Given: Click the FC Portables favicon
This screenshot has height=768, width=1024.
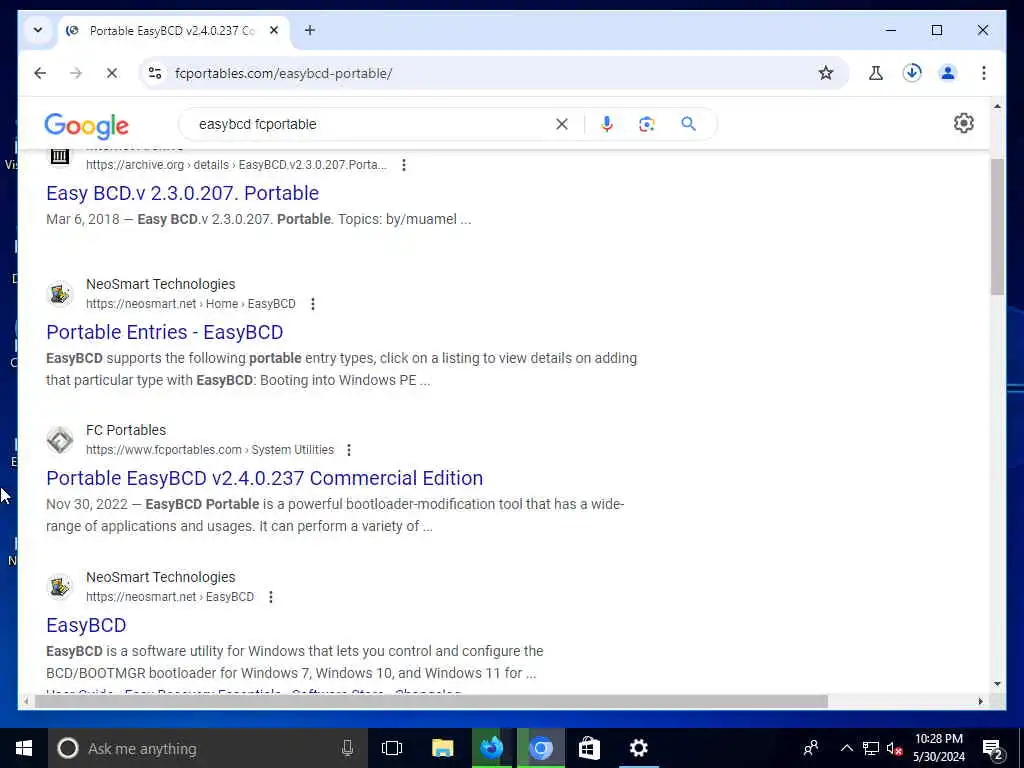Looking at the screenshot, I should (59, 440).
